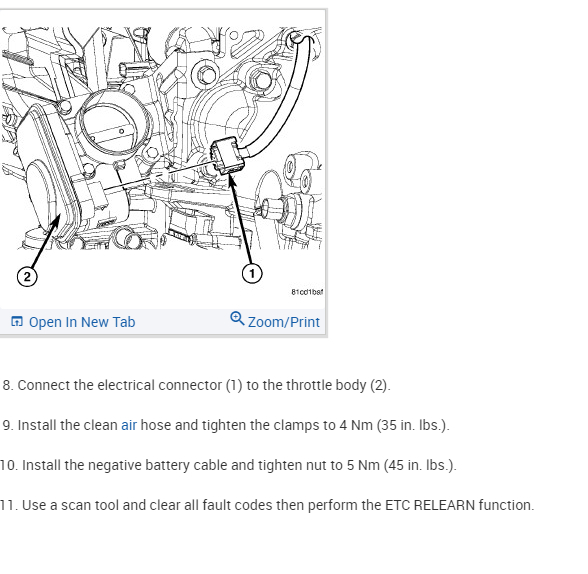Screen dimensions: 588x574
Task: Click the Open In New Tab icon
Action: 17,322
